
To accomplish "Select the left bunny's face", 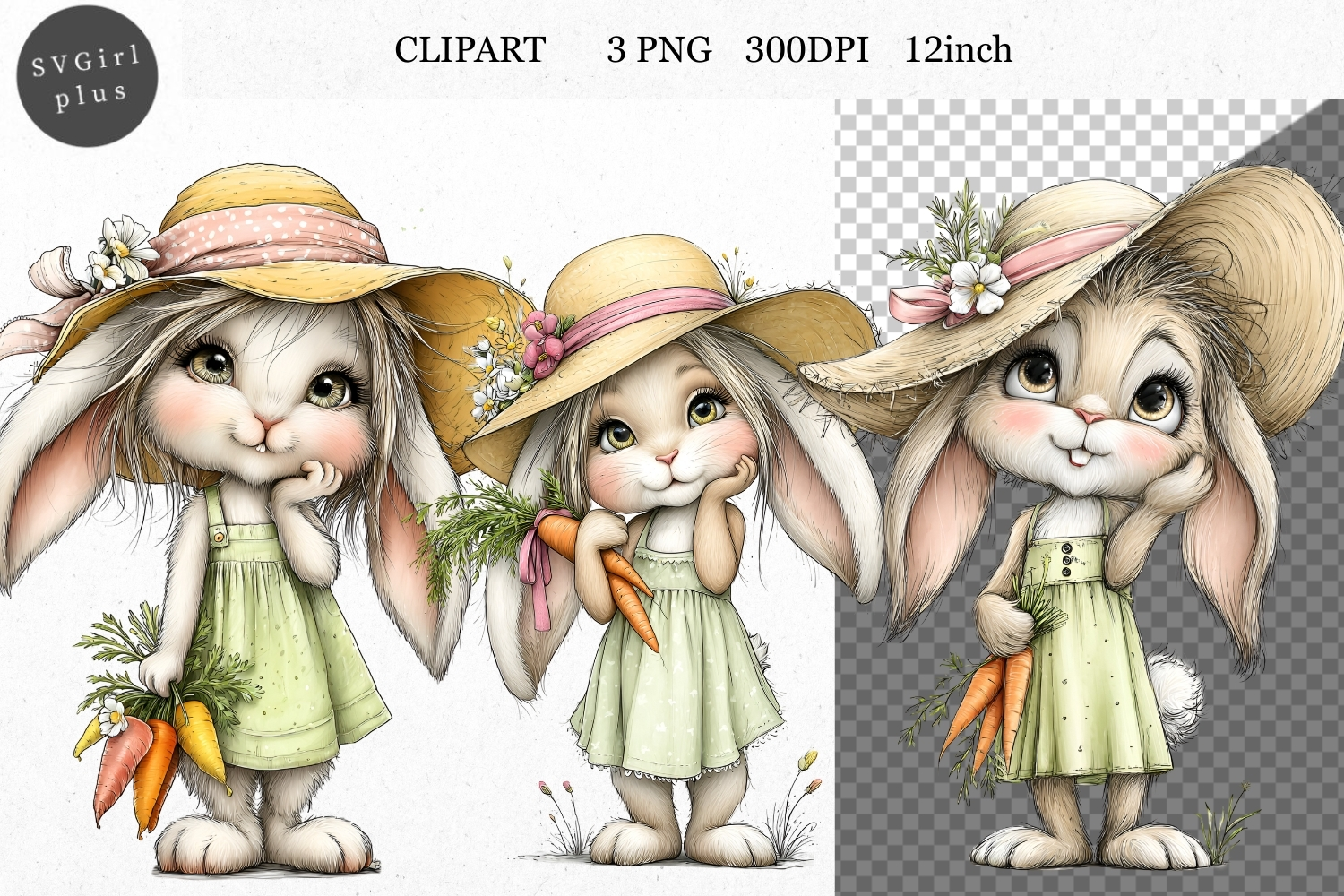I will point(260,394).
